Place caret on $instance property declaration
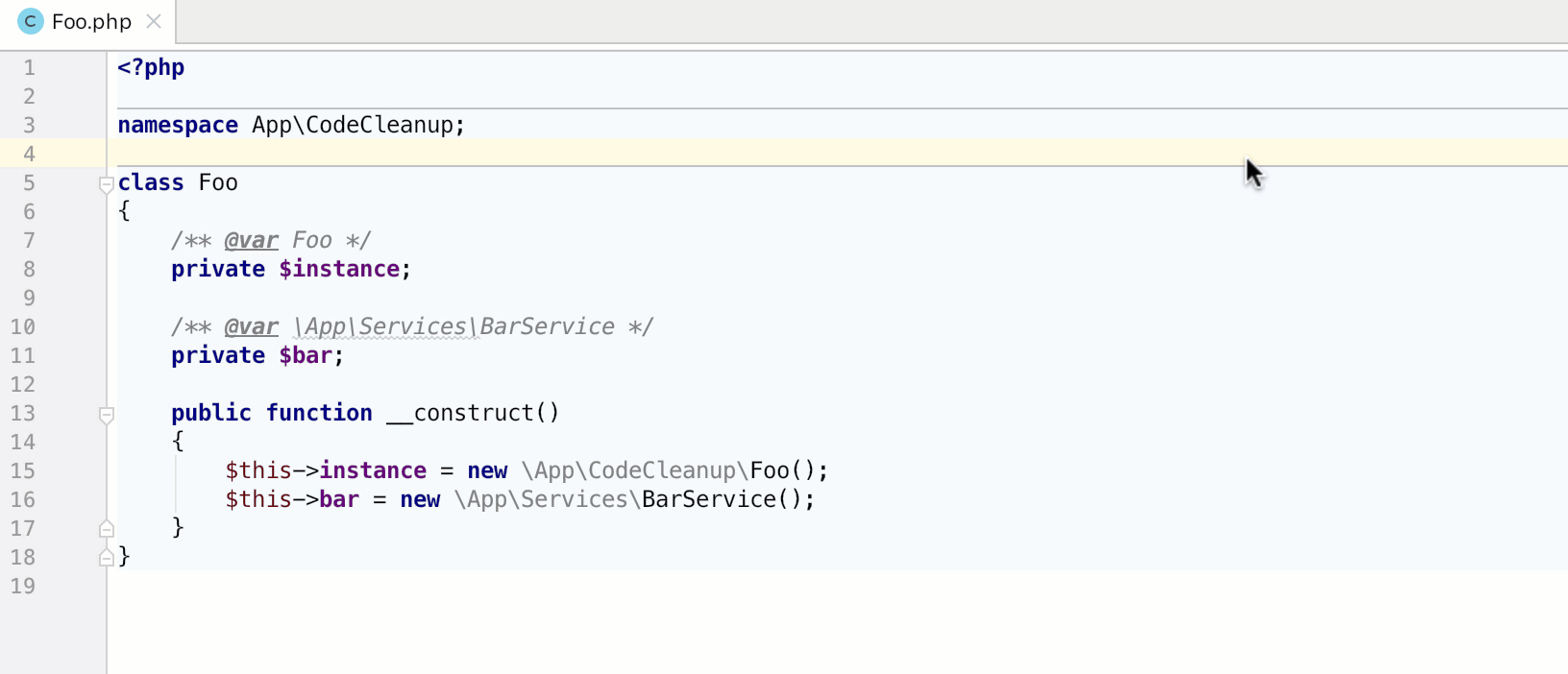This screenshot has width=1568, height=674. 338,269
